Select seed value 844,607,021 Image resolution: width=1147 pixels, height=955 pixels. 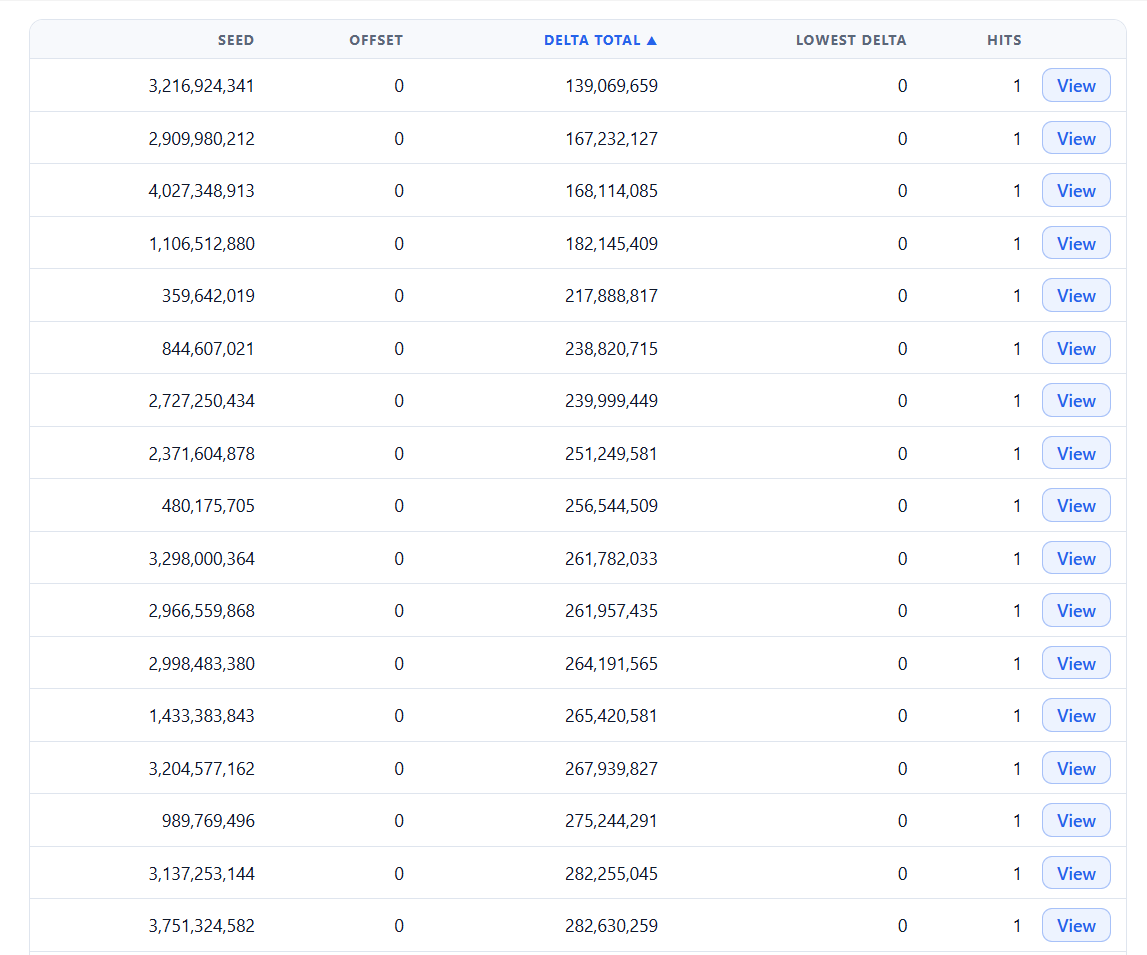[208, 348]
